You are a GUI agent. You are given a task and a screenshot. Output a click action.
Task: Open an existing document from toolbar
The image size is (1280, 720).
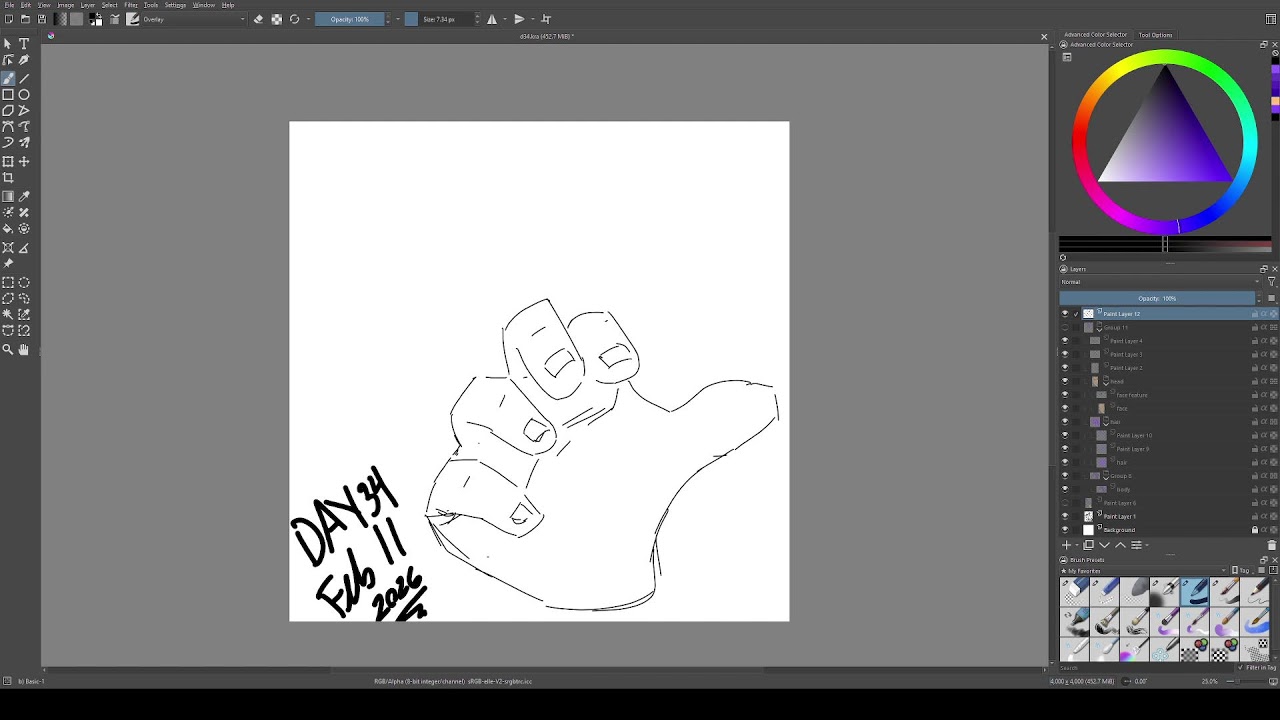coord(24,19)
